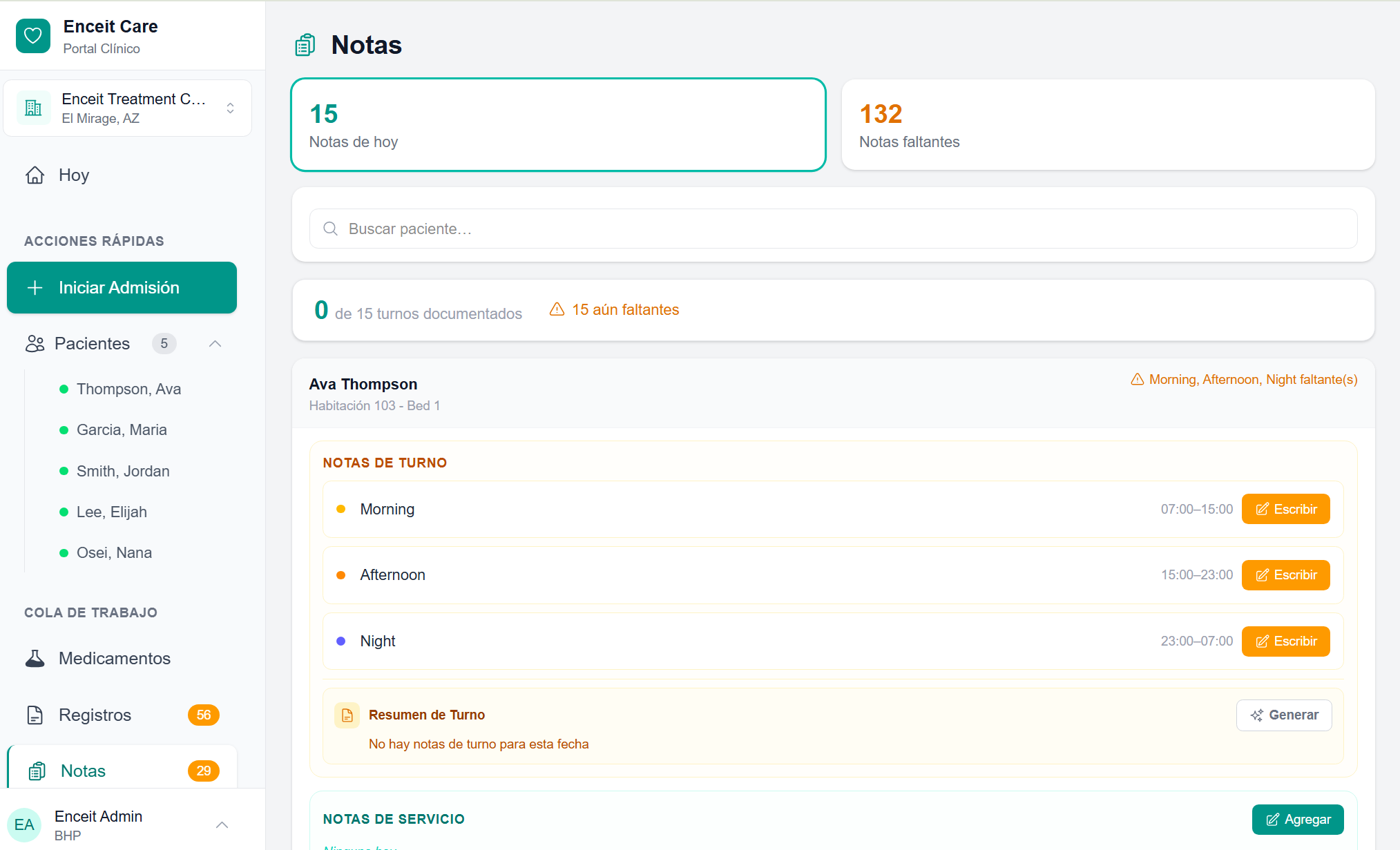Start a new admission with Iniciar Admisión
Screen dimensions: 1400x850
click(x=122, y=287)
